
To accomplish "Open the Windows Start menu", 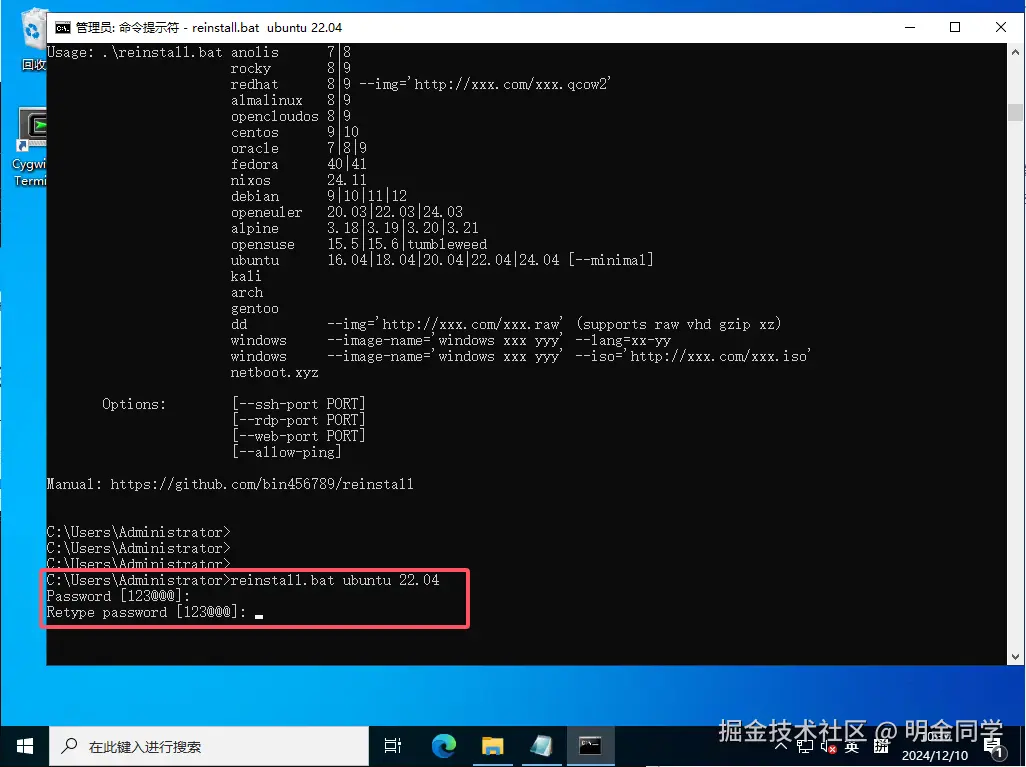I will (x=25, y=746).
